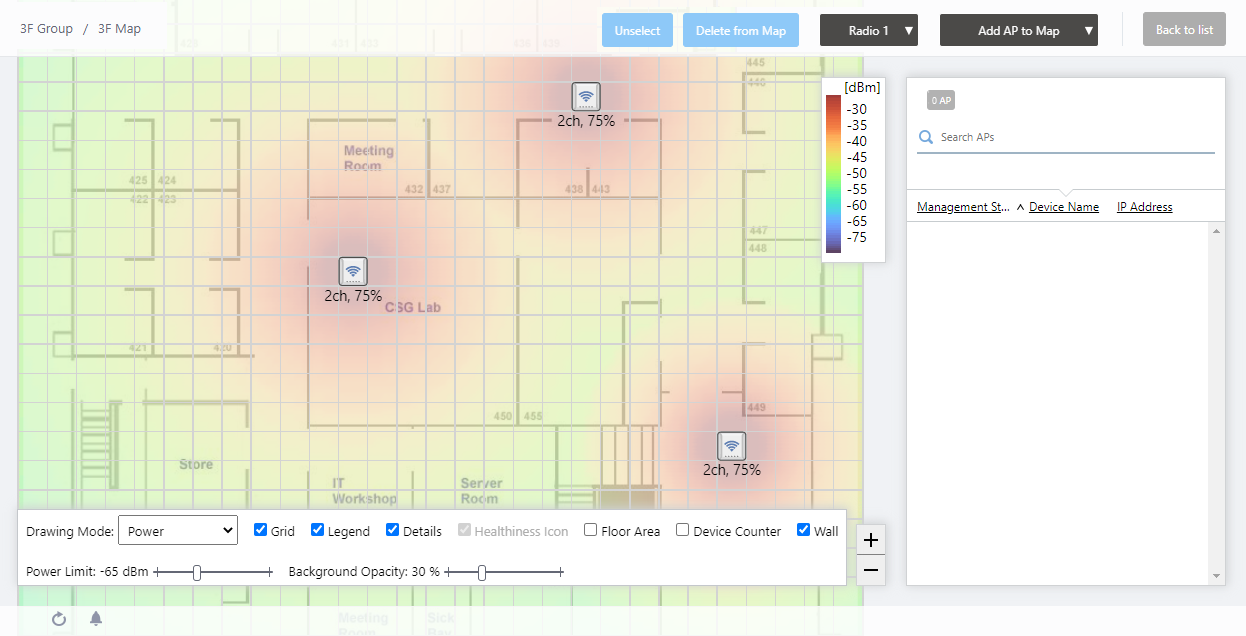Click the zoom out minus button
The width and height of the screenshot is (1246, 636).
pyautogui.click(x=871, y=570)
